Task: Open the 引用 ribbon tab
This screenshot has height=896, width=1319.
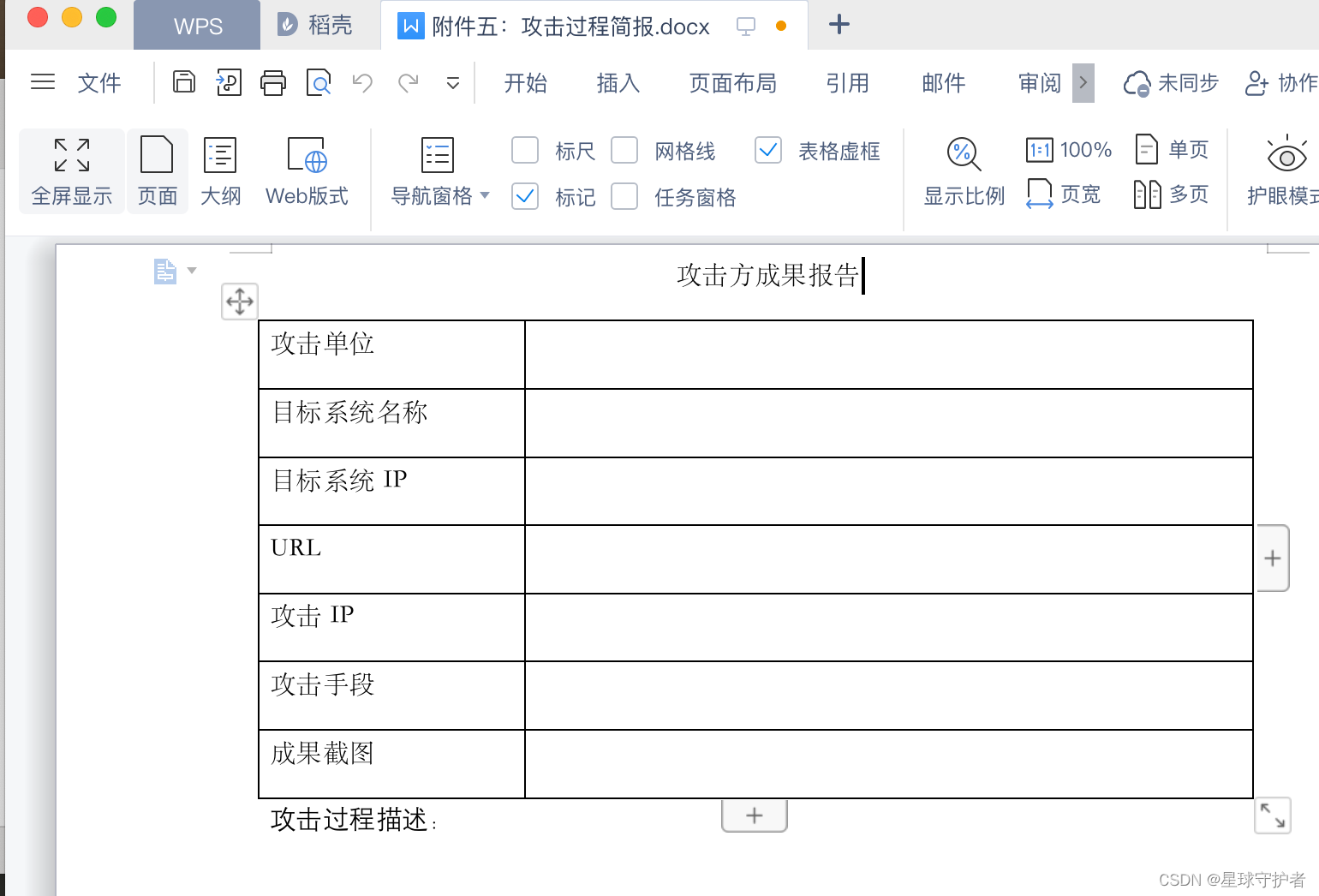Action: point(848,83)
